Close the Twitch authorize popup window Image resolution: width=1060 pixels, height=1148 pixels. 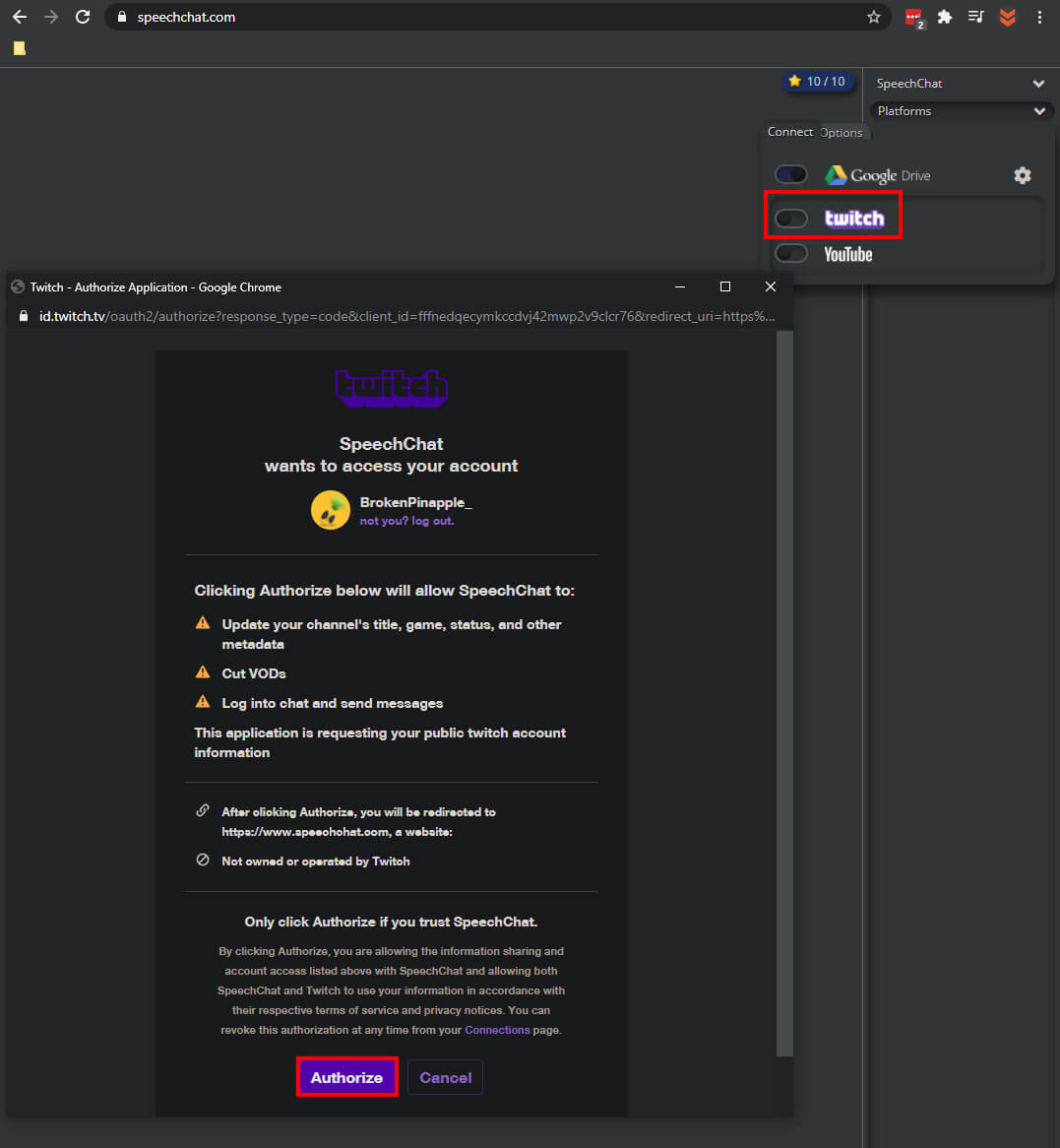770,287
